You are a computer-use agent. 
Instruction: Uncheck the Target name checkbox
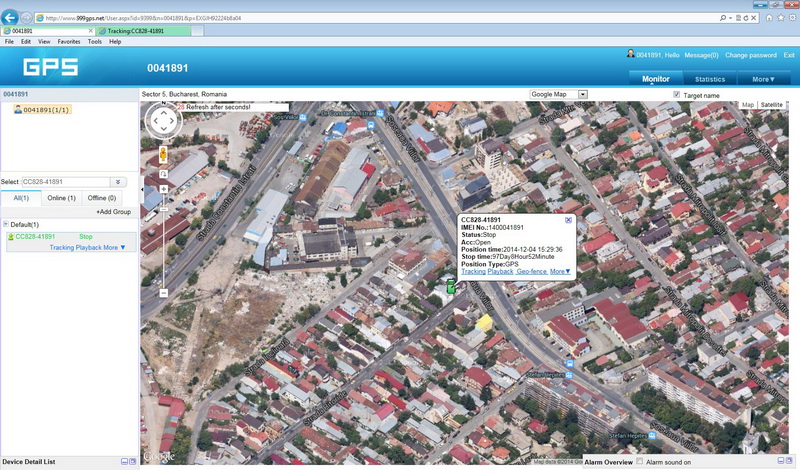tap(677, 94)
